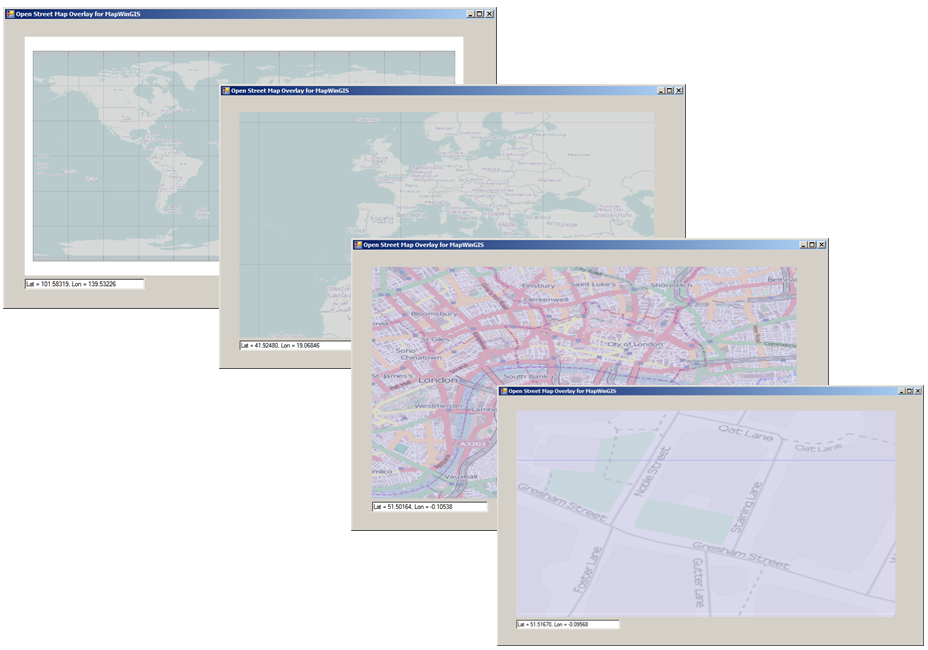Minimize the Europe map window

pyautogui.click(x=661, y=91)
